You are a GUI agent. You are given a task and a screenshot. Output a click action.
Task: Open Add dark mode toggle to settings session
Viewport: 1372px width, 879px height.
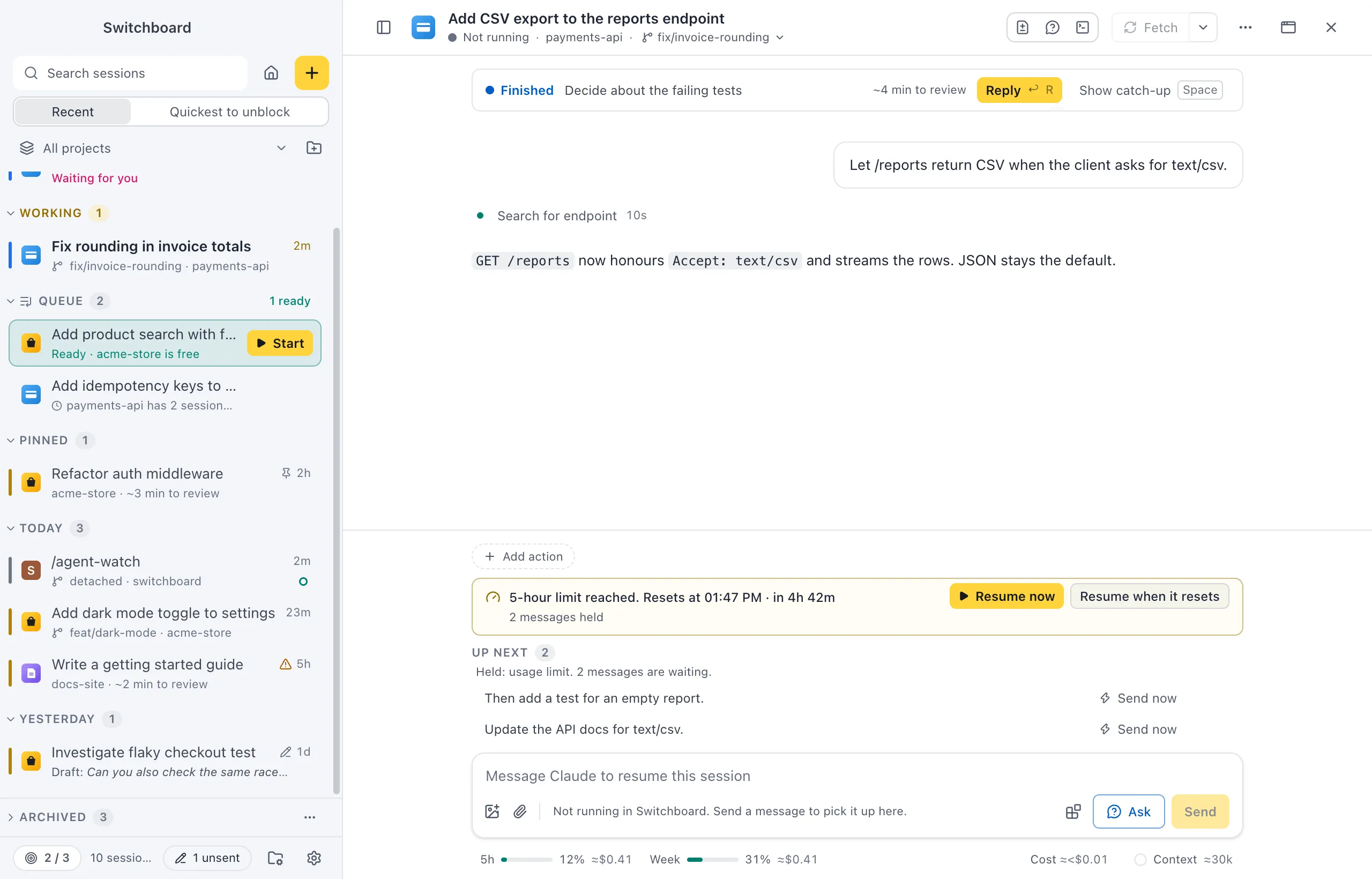point(166,622)
